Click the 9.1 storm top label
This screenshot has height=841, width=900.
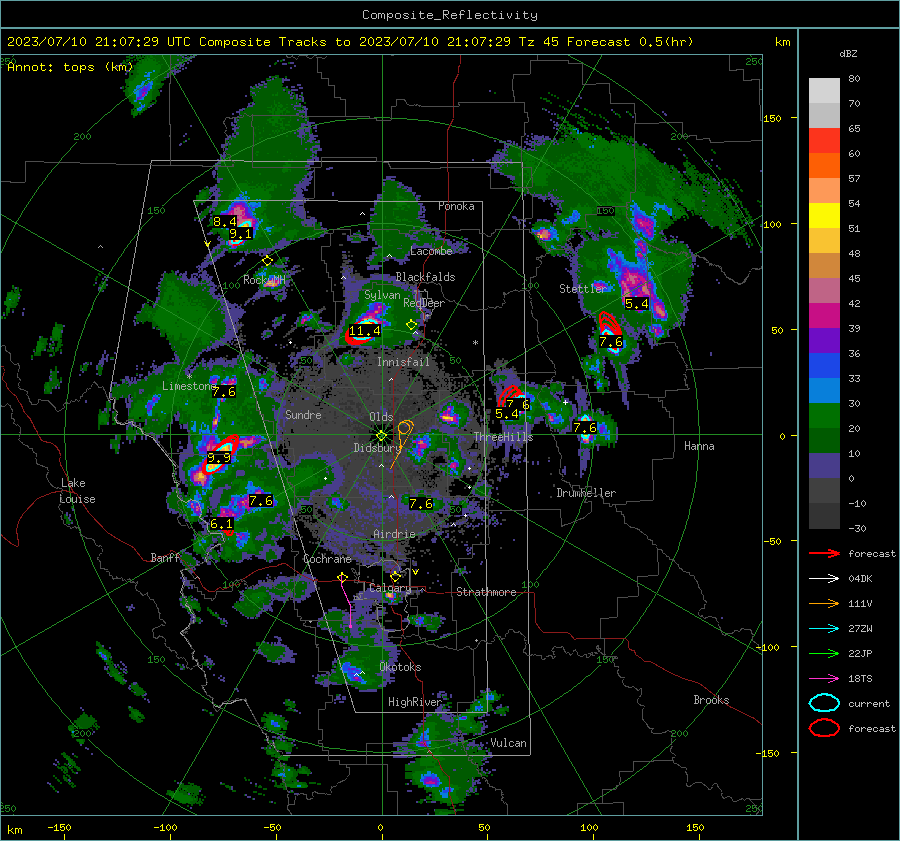point(240,234)
